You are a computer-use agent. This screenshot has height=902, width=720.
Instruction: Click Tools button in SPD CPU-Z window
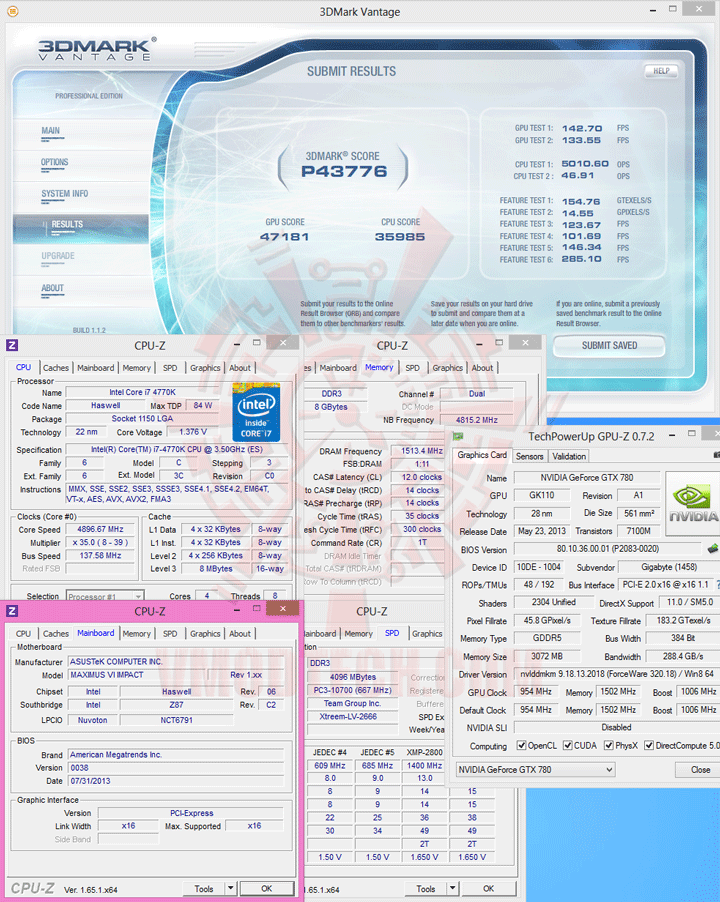point(426,888)
